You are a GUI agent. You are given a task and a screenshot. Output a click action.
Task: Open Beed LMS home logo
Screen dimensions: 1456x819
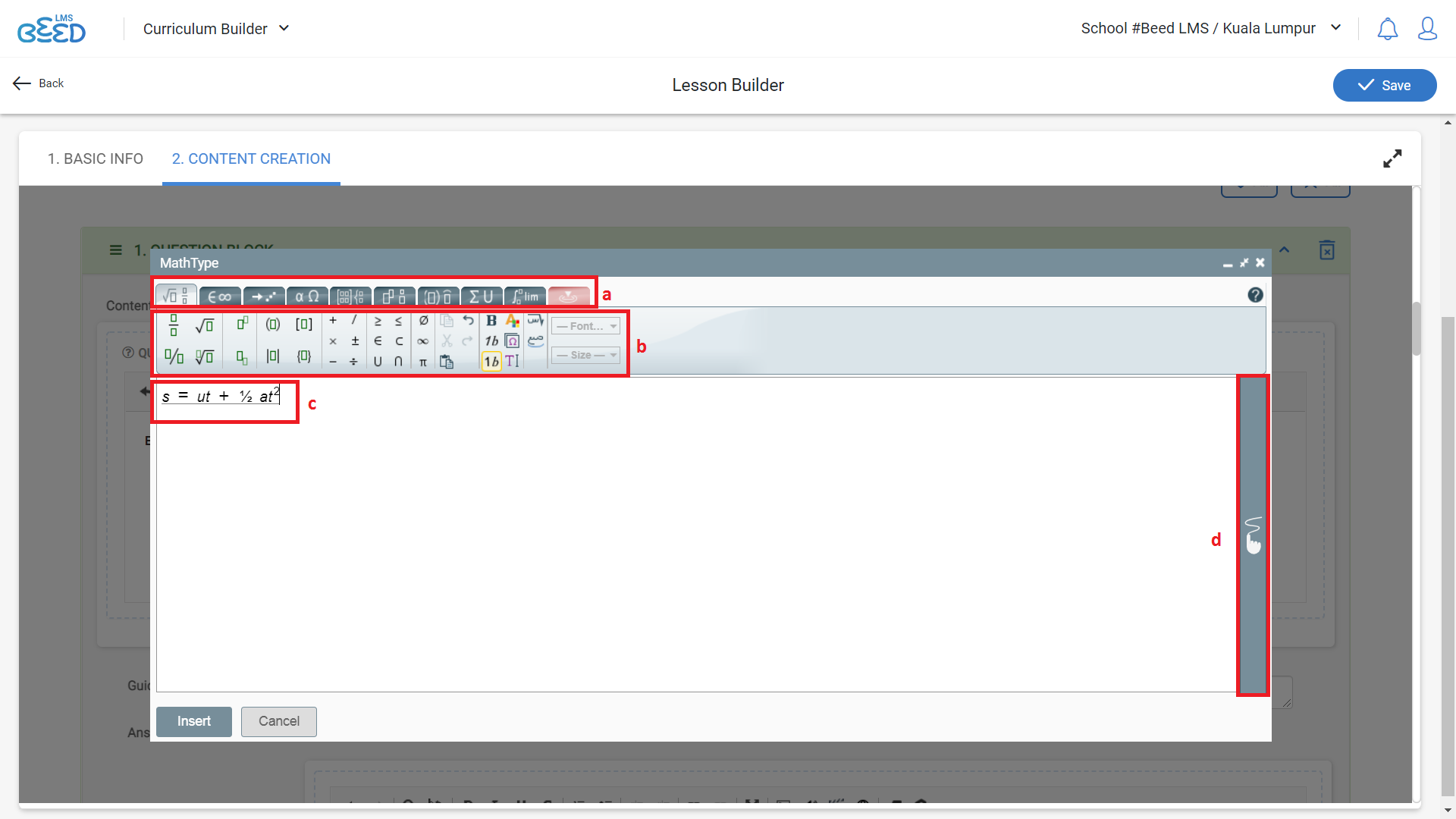point(52,29)
